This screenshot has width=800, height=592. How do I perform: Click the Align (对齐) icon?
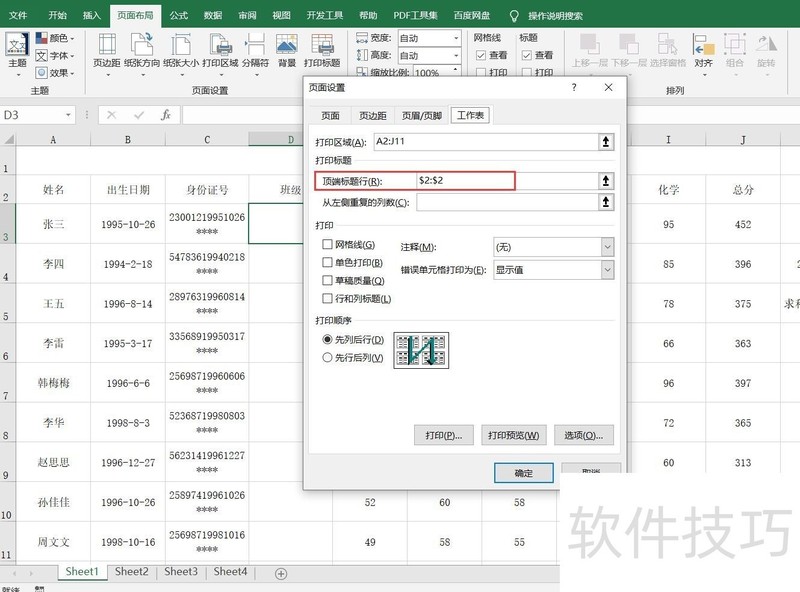(x=703, y=44)
